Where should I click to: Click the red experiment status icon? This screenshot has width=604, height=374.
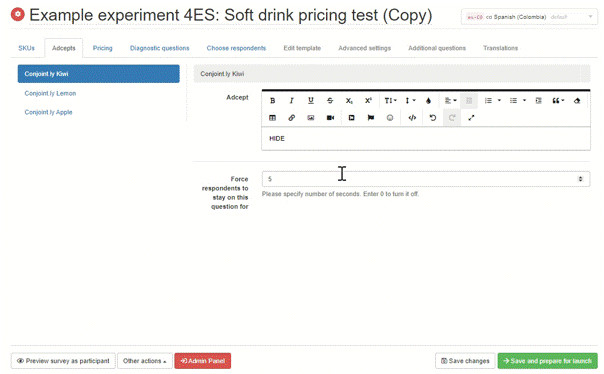click(17, 14)
